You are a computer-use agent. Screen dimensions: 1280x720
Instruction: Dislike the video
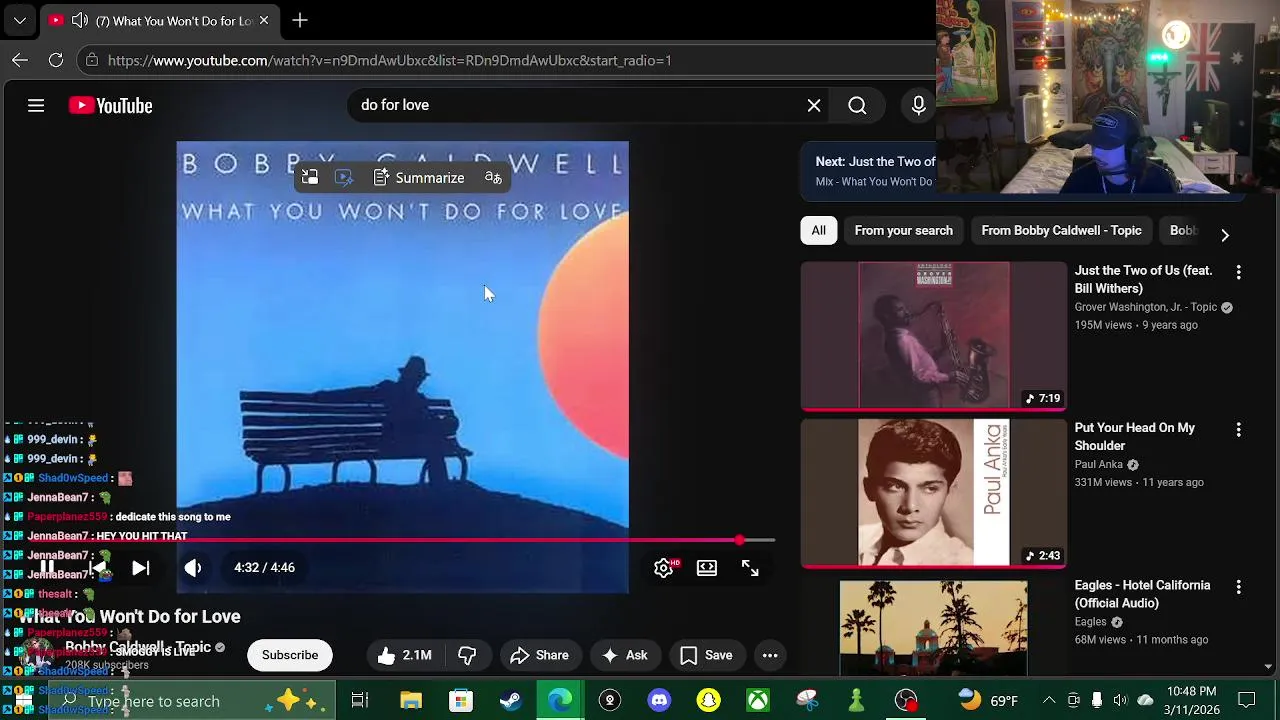point(467,655)
